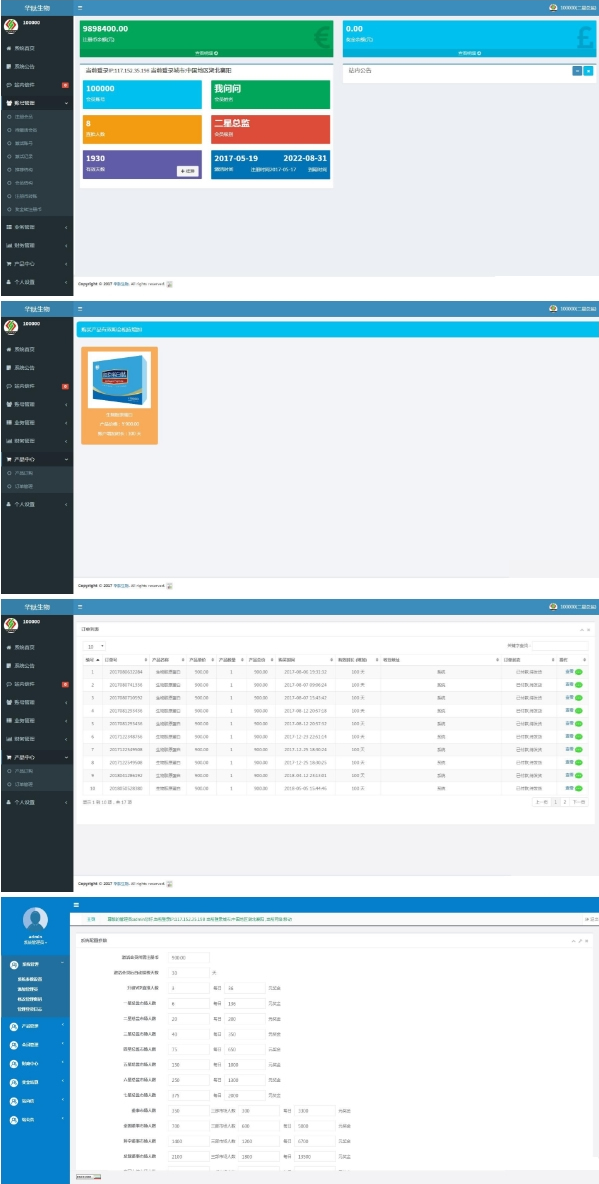The height and width of the screenshot is (1184, 599).
Task: Toggle the green switch in order row 6
Action: [579, 736]
